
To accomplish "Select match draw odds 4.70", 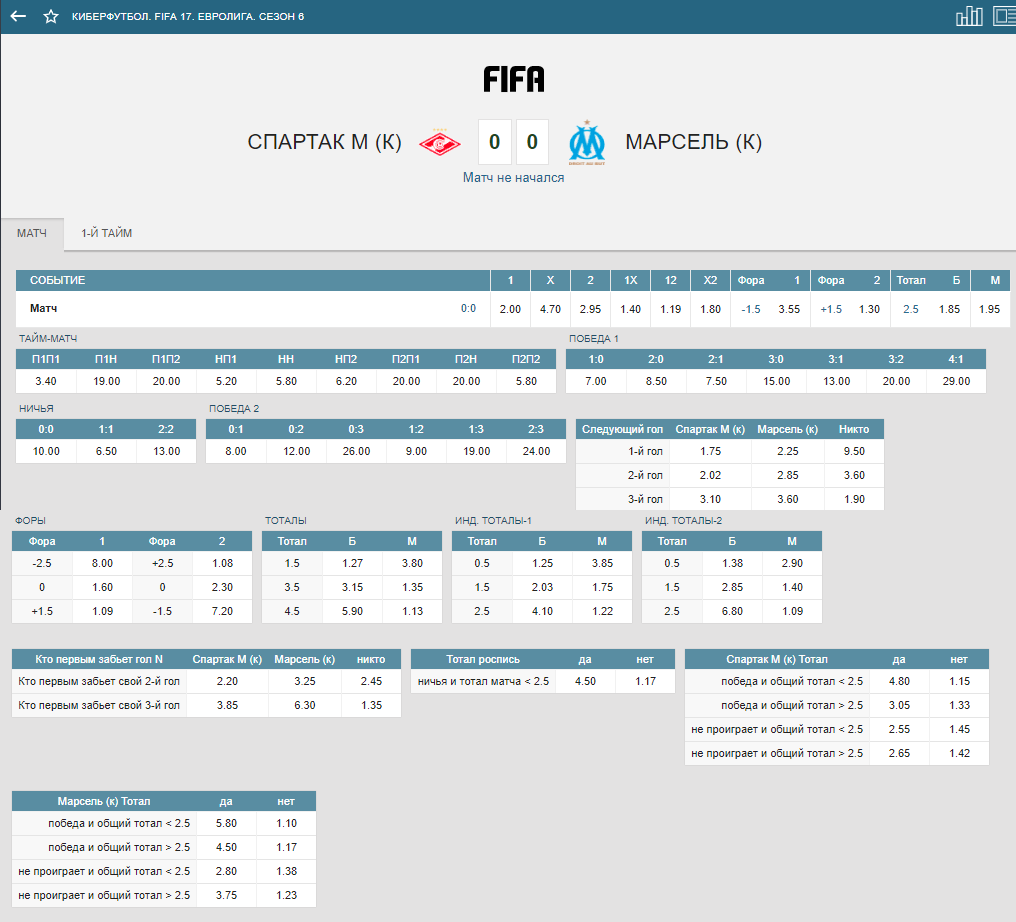I will pos(550,309).
